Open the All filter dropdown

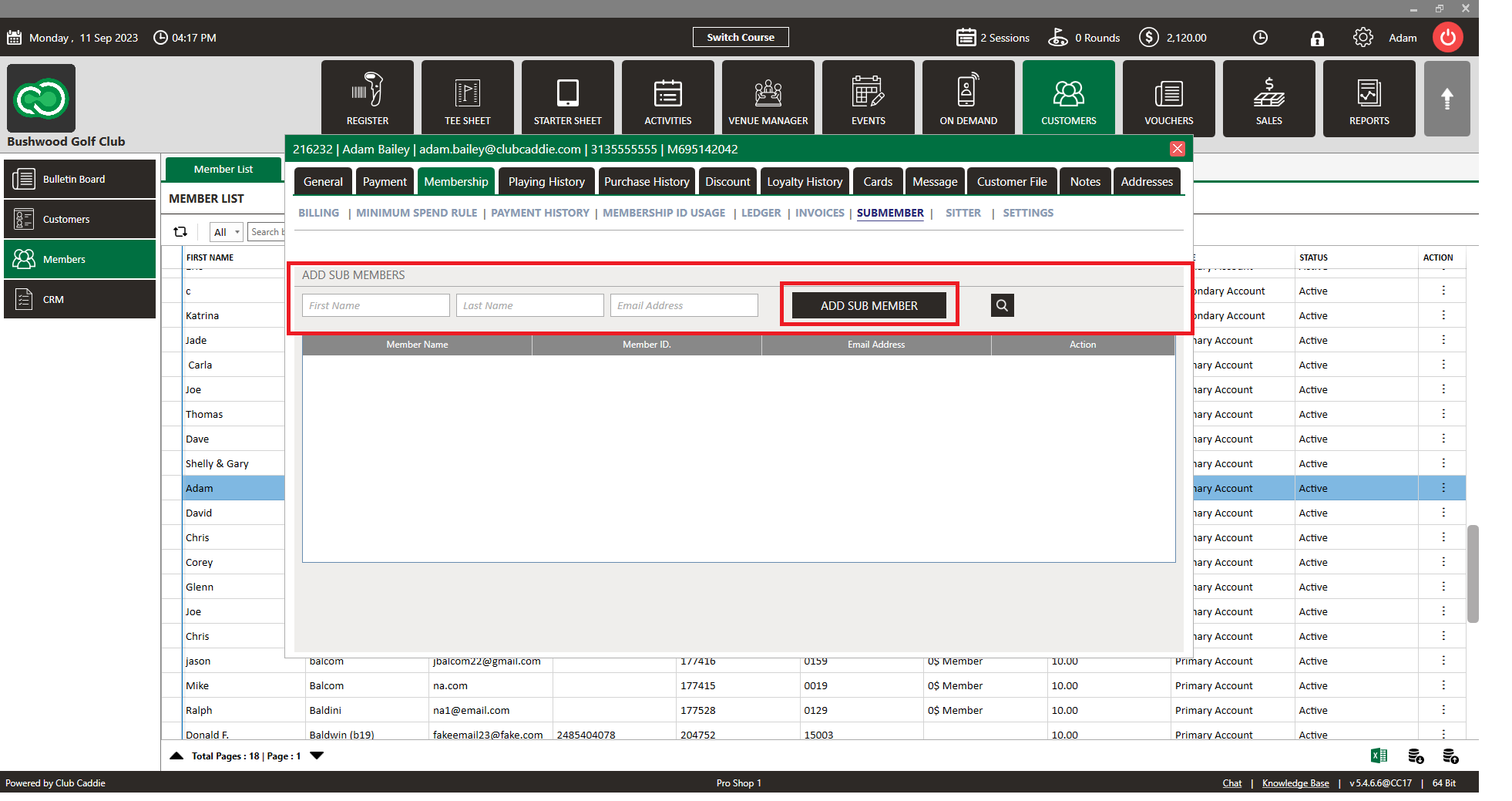(x=227, y=232)
